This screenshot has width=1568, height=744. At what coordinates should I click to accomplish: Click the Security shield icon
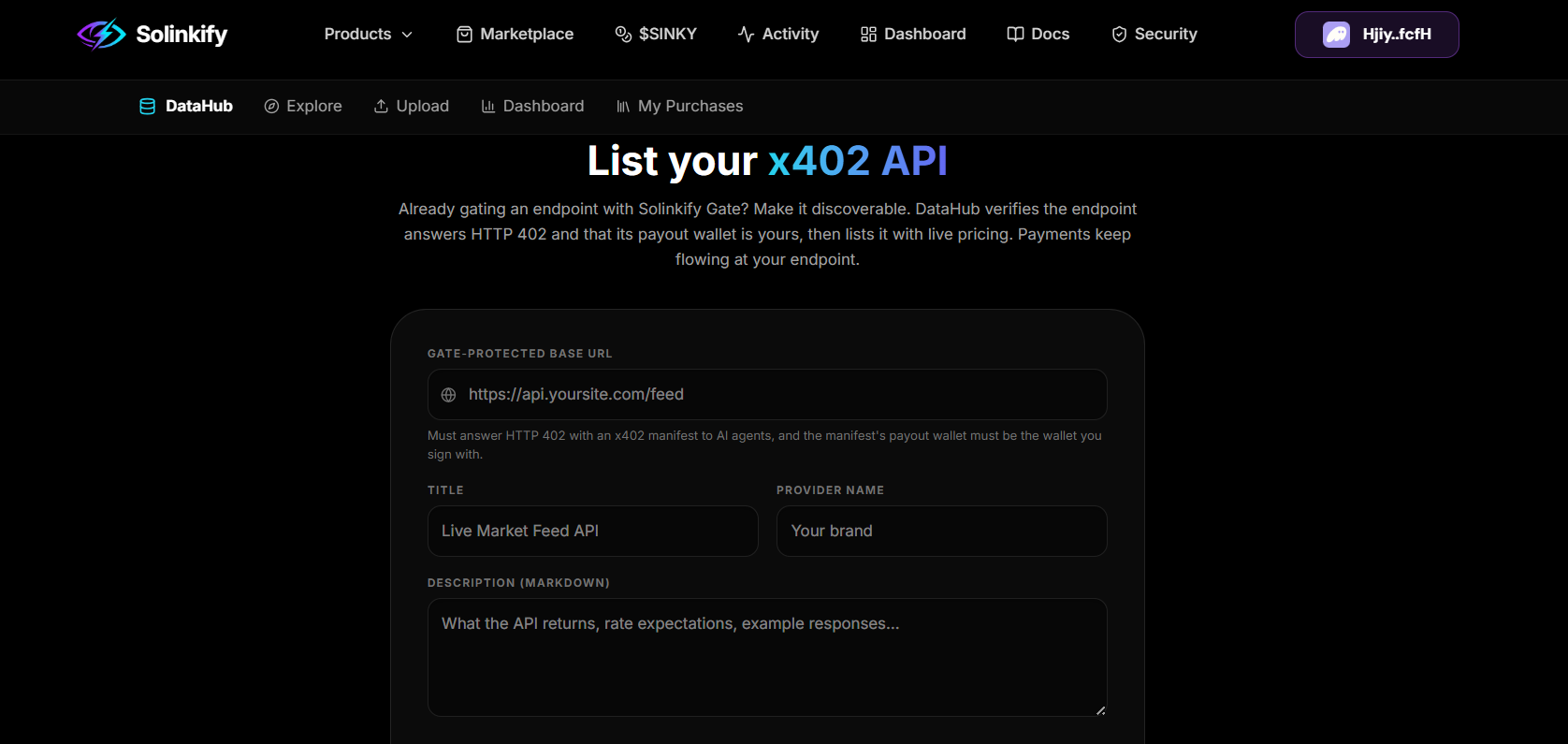pos(1119,35)
